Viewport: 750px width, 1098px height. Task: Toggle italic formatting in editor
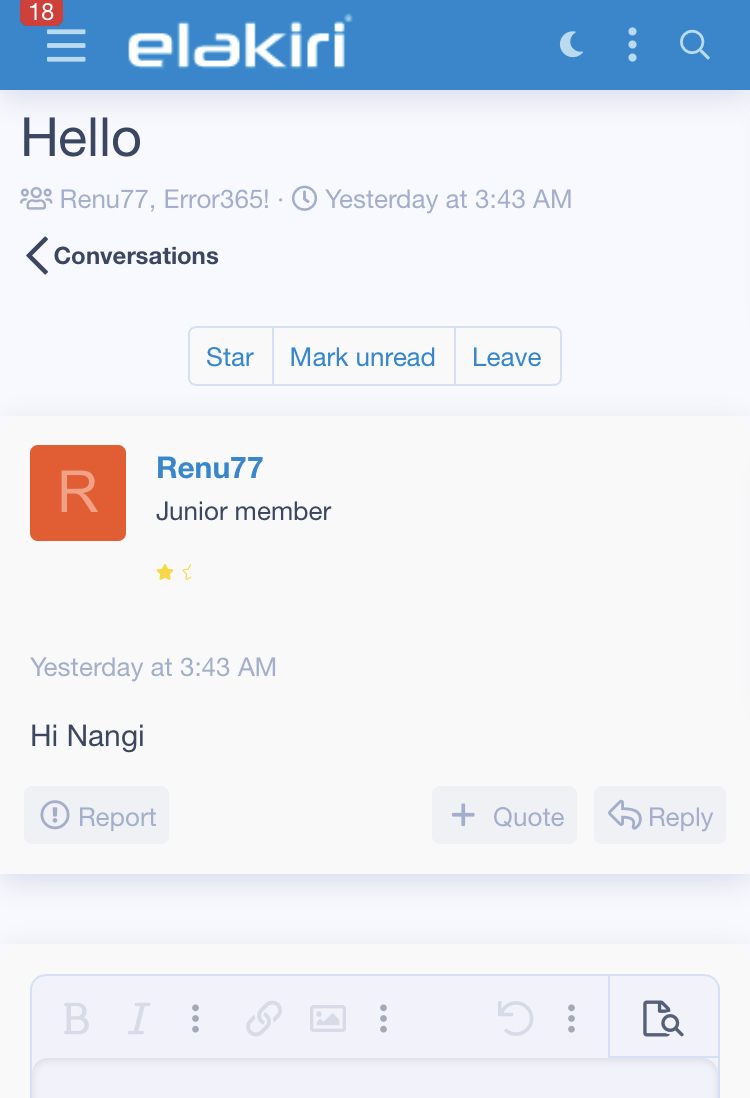point(139,1018)
